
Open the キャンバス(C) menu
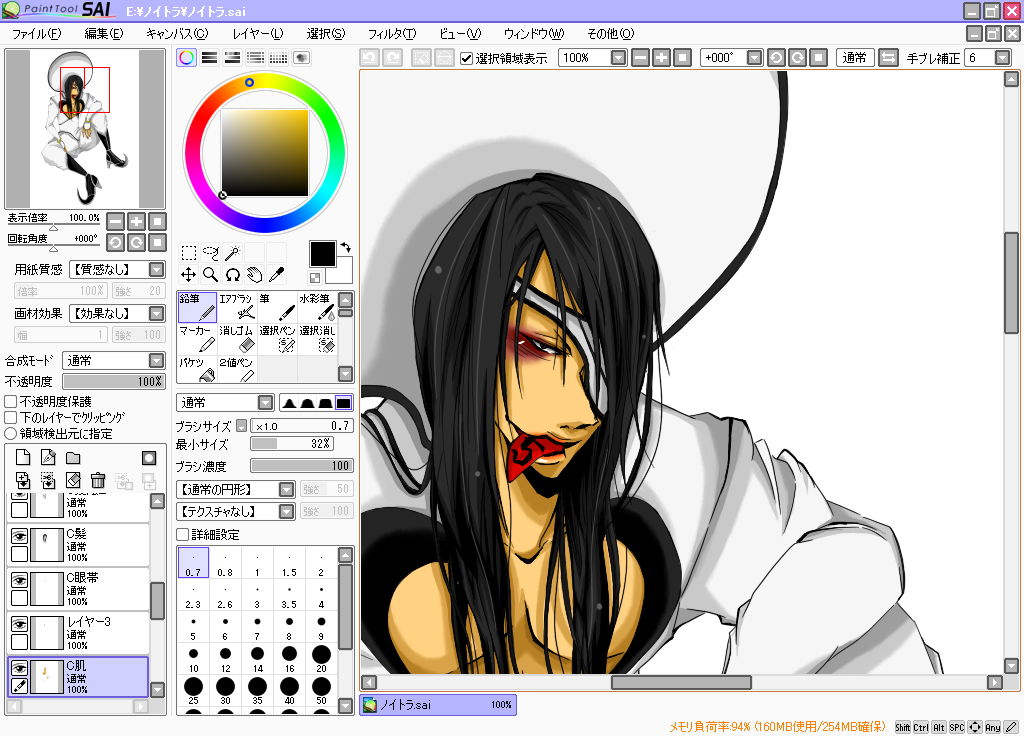(x=176, y=33)
